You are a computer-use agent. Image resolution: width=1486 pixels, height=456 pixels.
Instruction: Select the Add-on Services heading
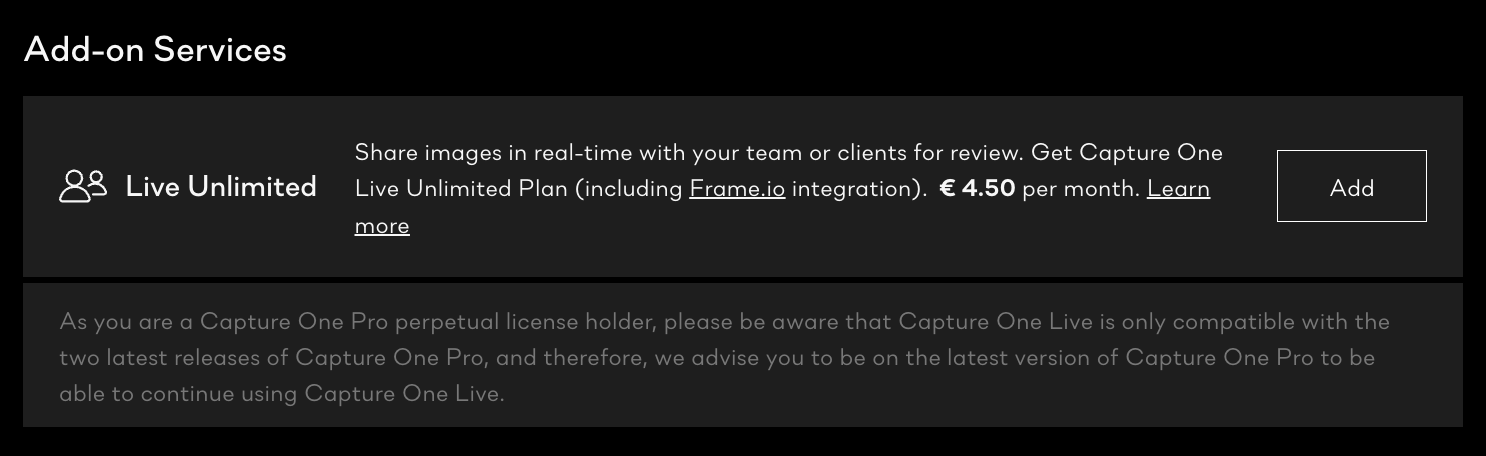155,50
